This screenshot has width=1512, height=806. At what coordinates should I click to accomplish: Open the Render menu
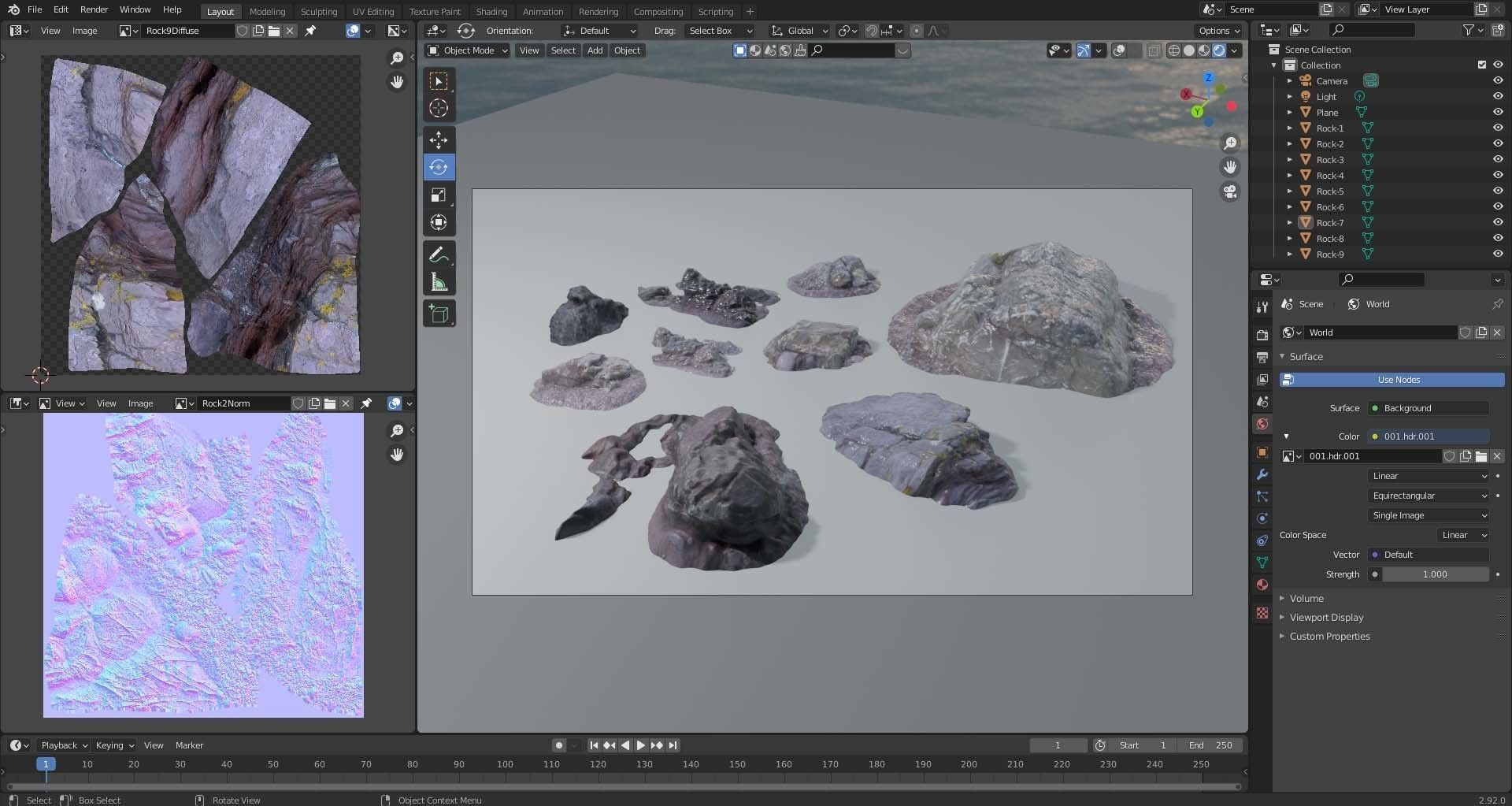point(94,9)
